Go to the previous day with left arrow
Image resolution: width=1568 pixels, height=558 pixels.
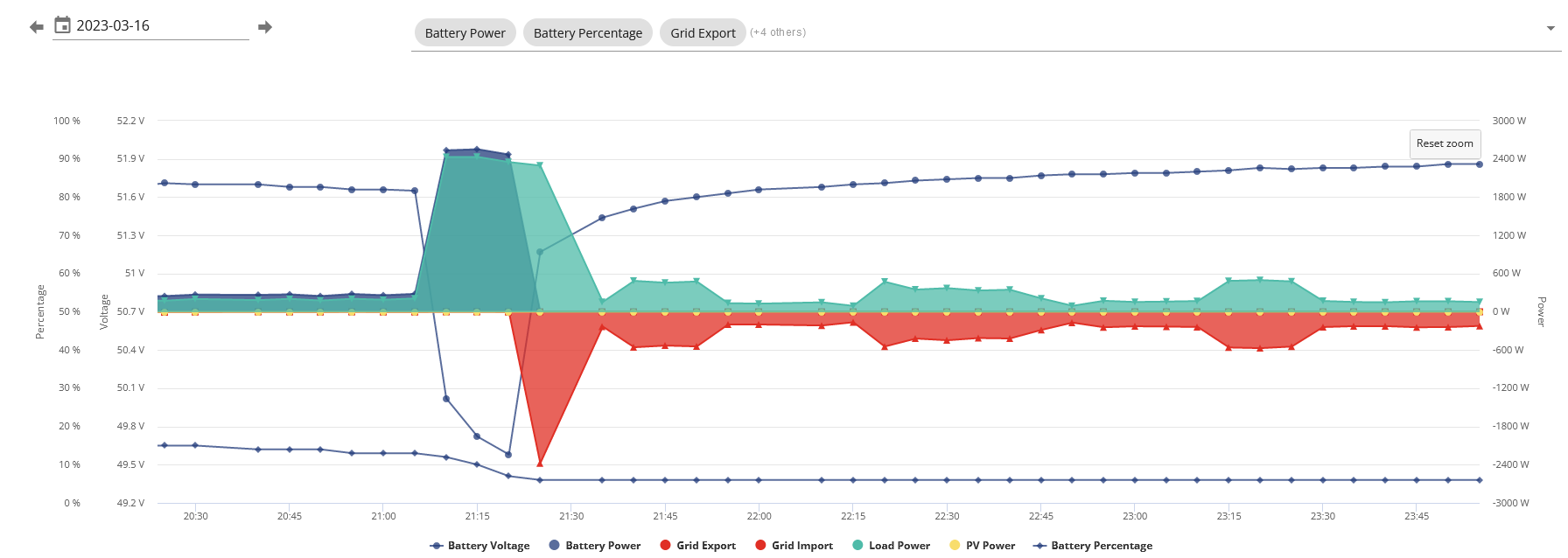[x=37, y=27]
